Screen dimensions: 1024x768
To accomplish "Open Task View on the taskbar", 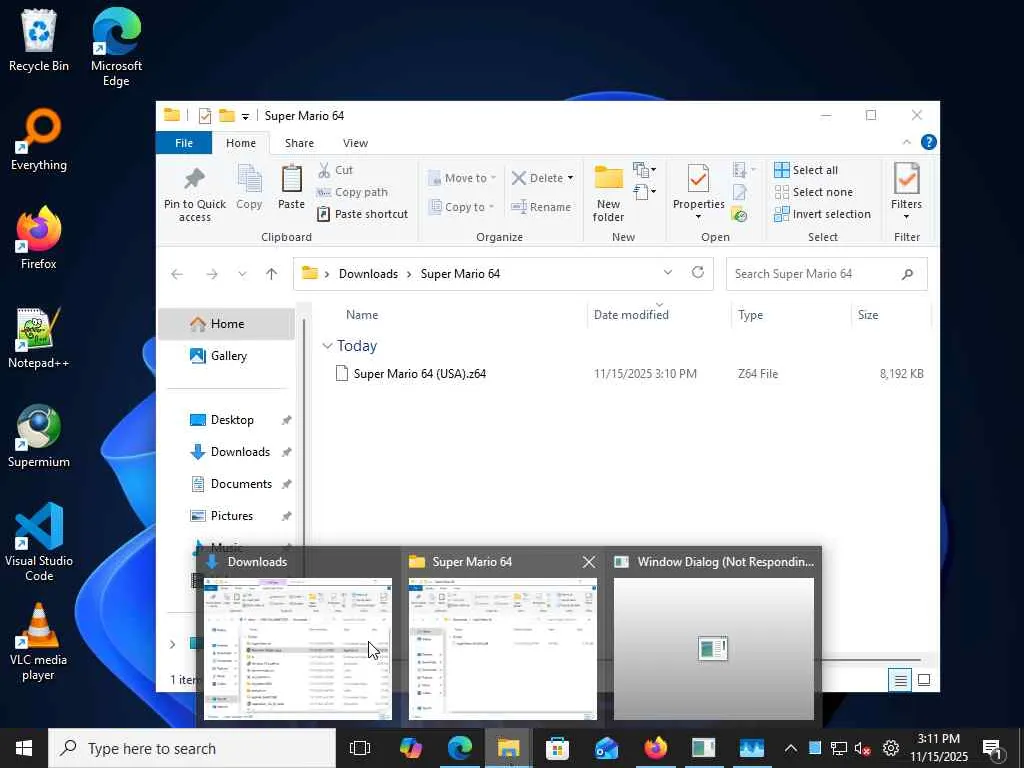I will point(360,748).
